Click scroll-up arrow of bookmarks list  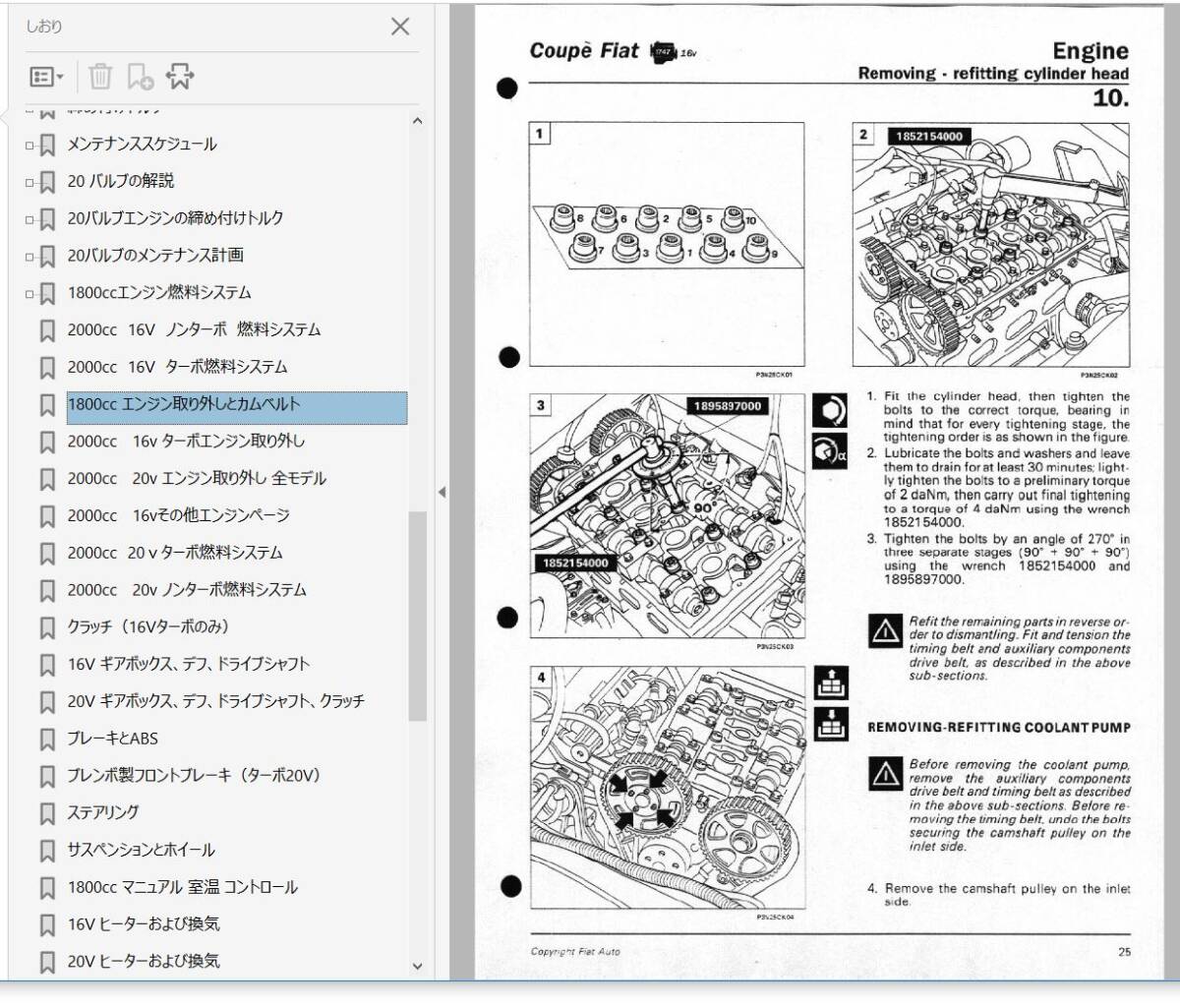click(417, 121)
